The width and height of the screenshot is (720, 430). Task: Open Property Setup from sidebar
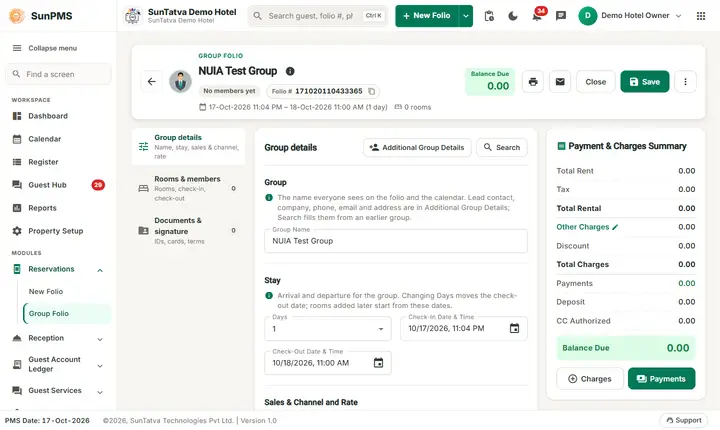[58, 231]
